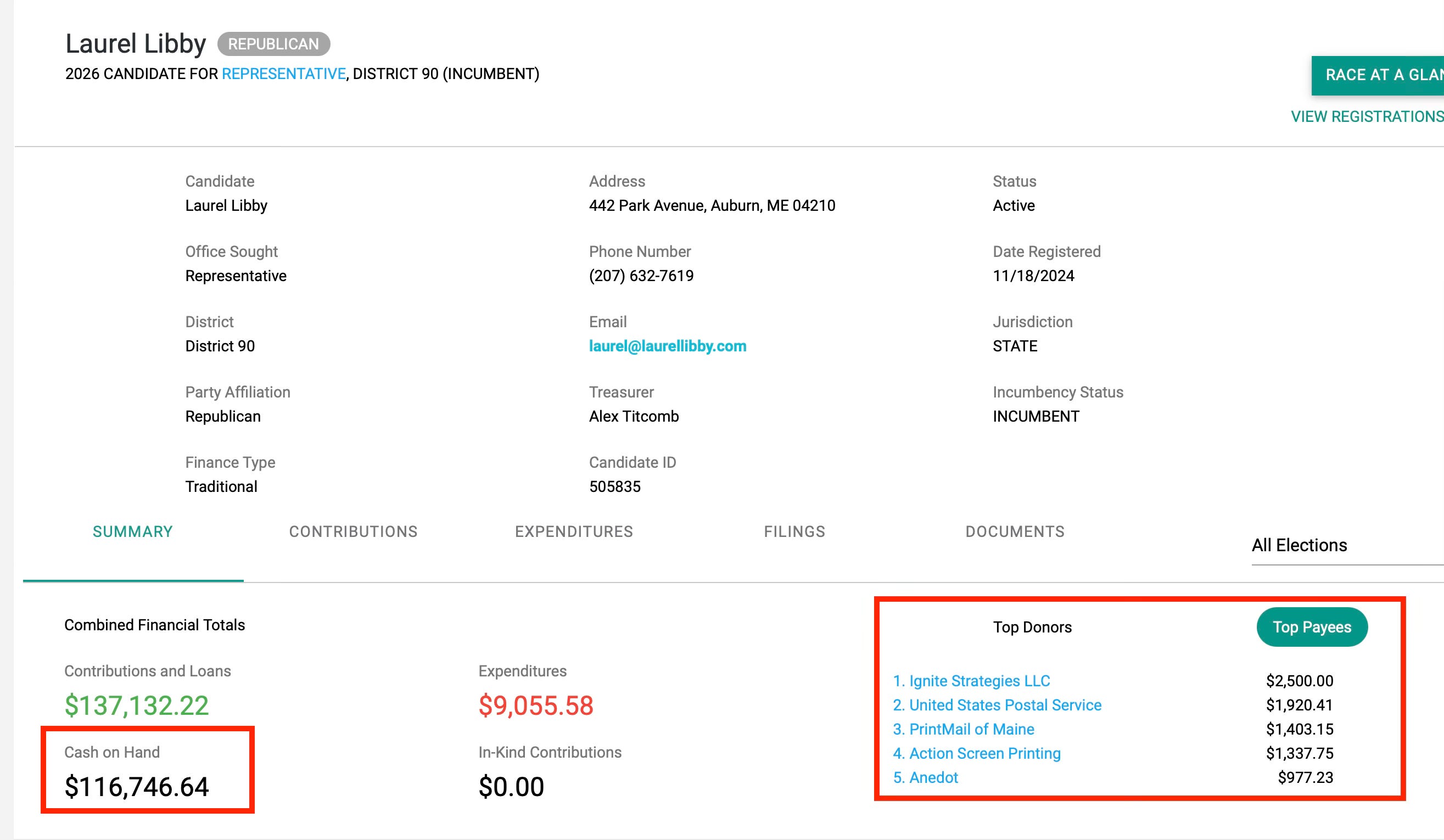Switch to the CONTRIBUTIONS tab
Screen dimensions: 1444x840
pos(353,532)
